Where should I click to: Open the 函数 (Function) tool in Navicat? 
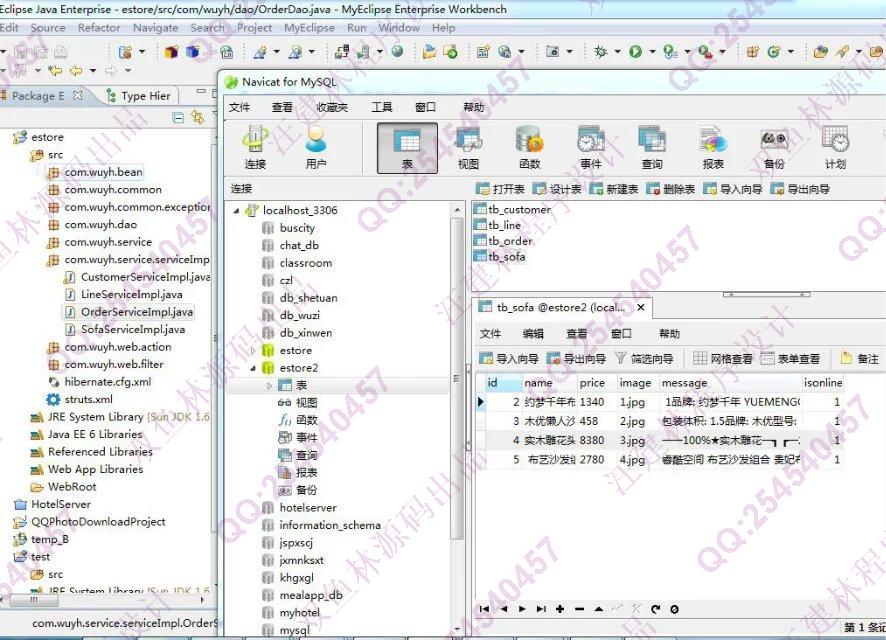(529, 147)
